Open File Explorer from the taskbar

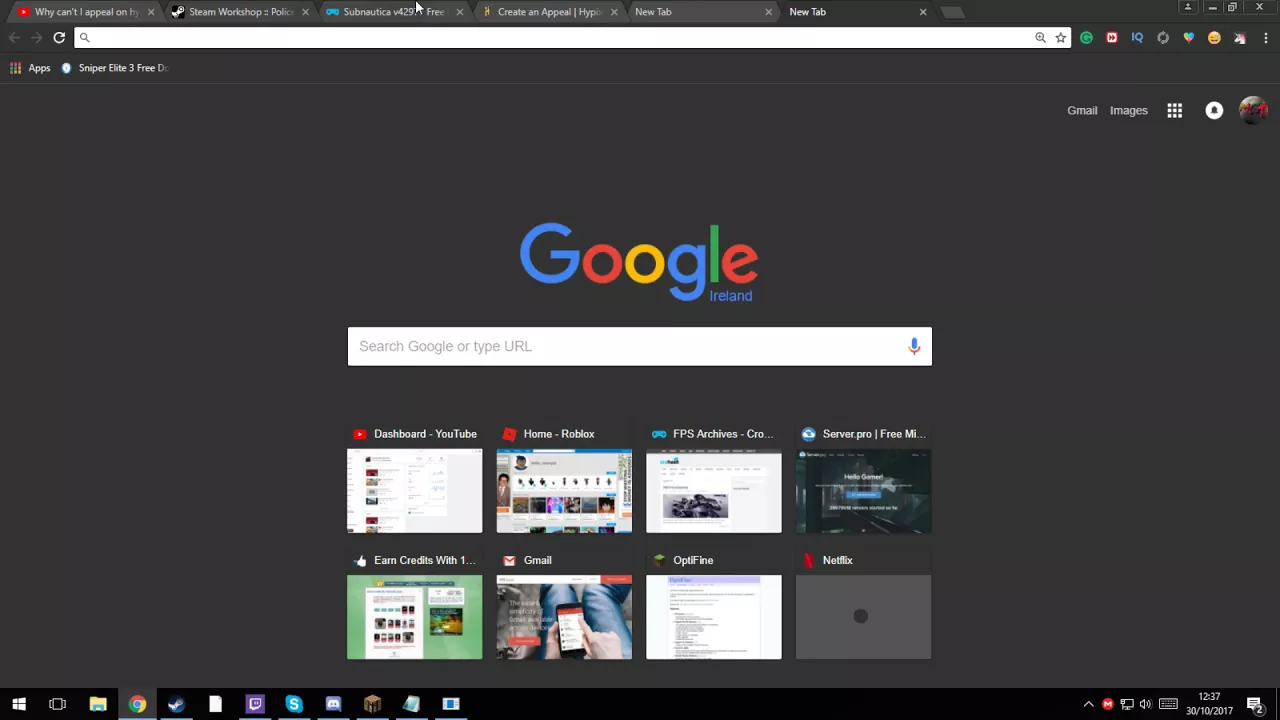point(98,704)
